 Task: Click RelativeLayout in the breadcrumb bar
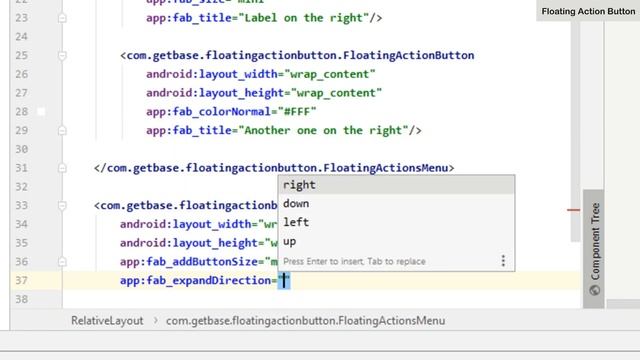click(x=107, y=321)
